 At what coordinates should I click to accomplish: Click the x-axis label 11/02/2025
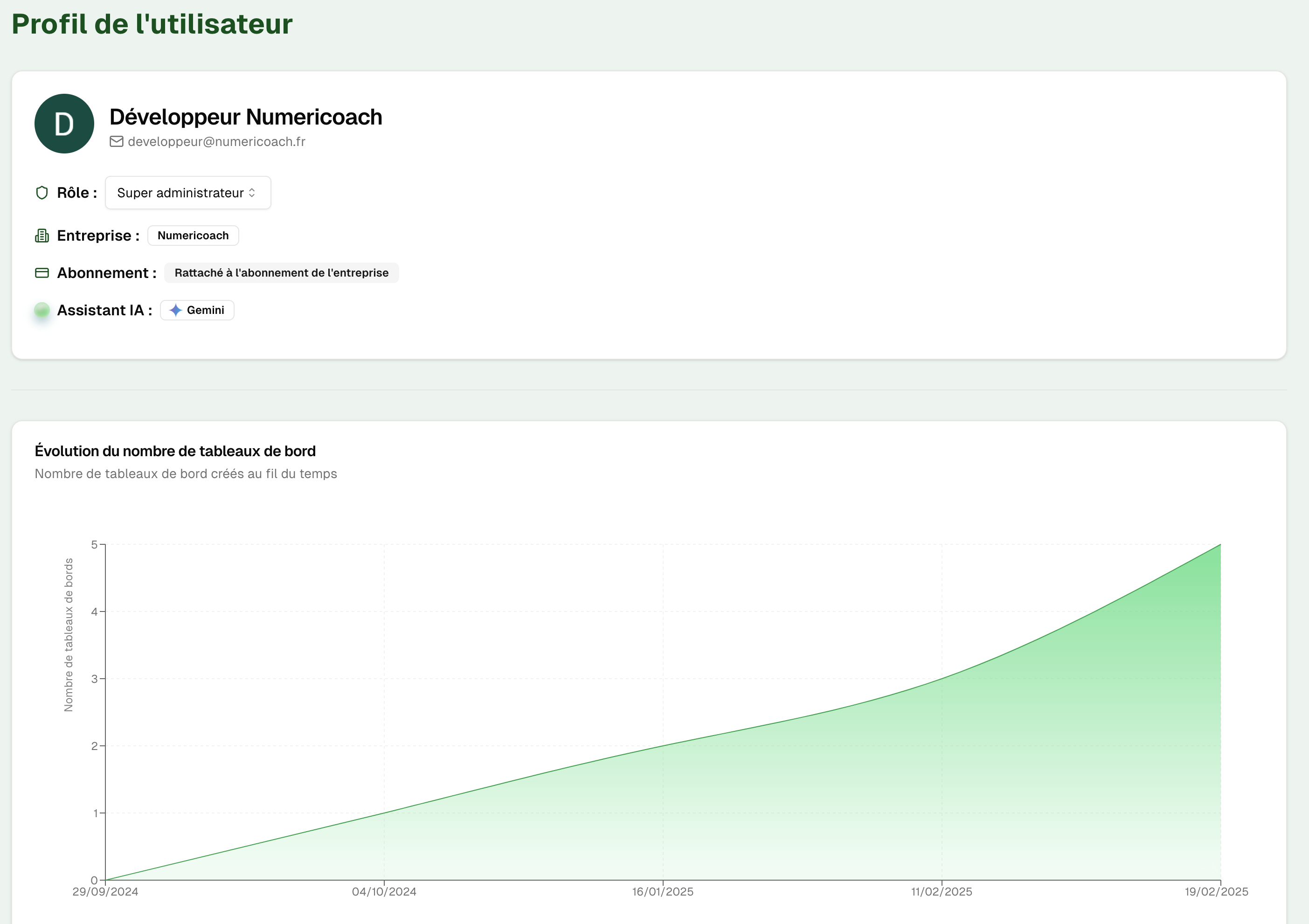942,891
